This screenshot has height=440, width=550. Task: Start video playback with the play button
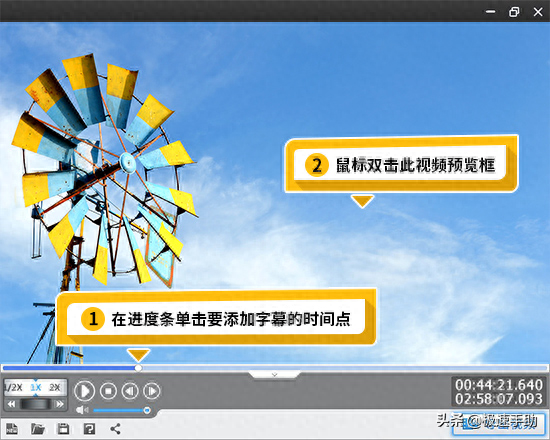click(x=85, y=391)
